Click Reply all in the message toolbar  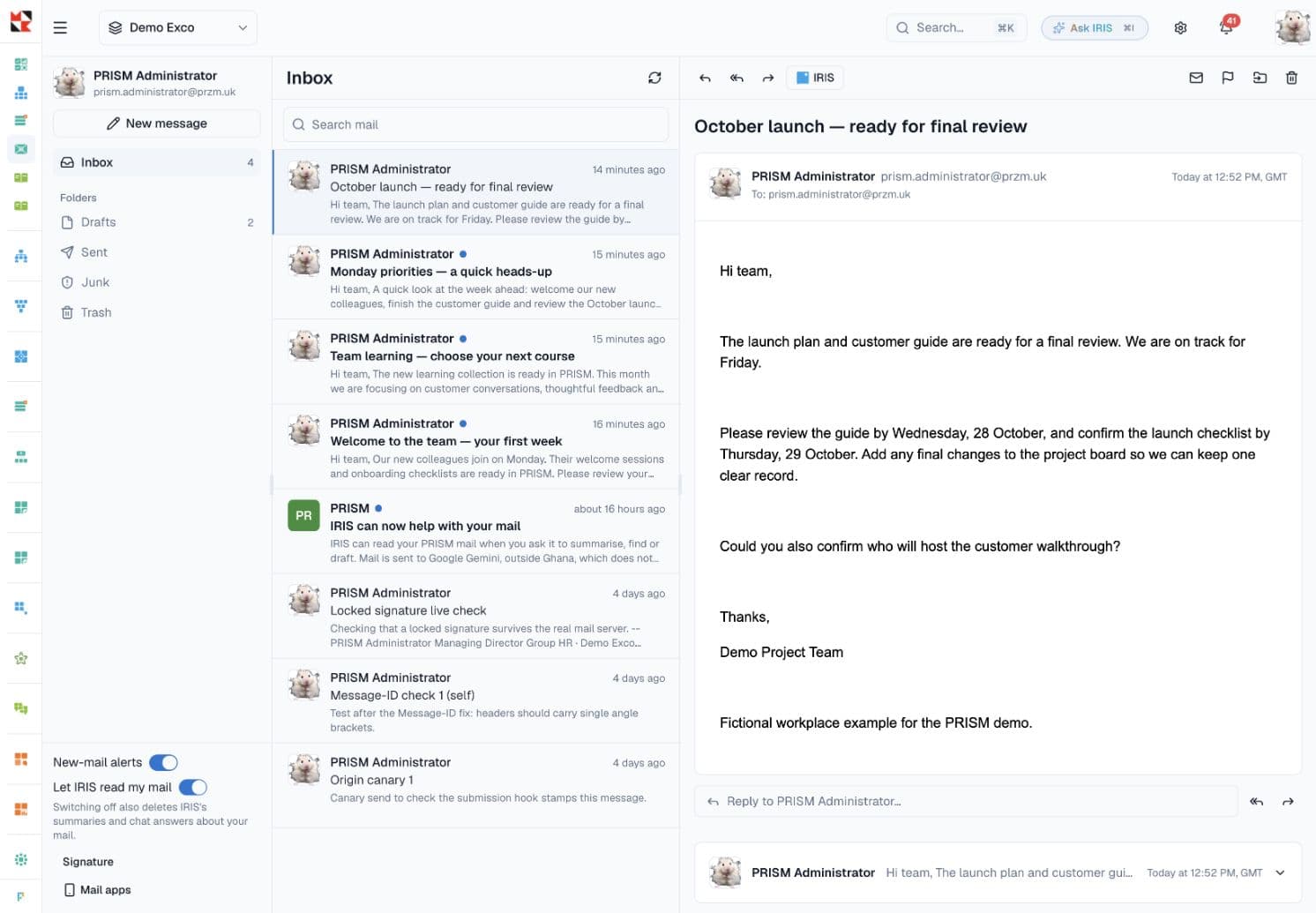point(737,78)
